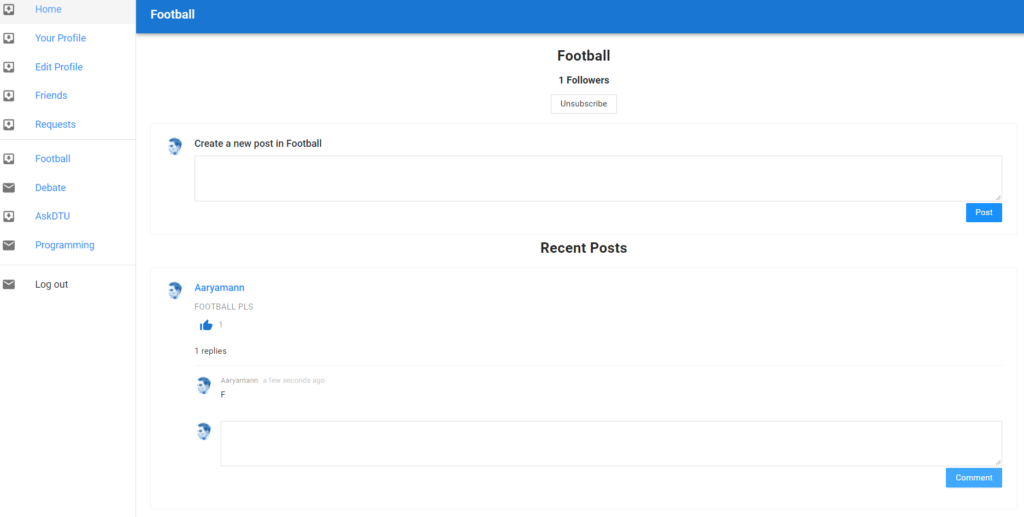Submit reply with the Comment button
This screenshot has height=517, width=1024.
tap(974, 477)
